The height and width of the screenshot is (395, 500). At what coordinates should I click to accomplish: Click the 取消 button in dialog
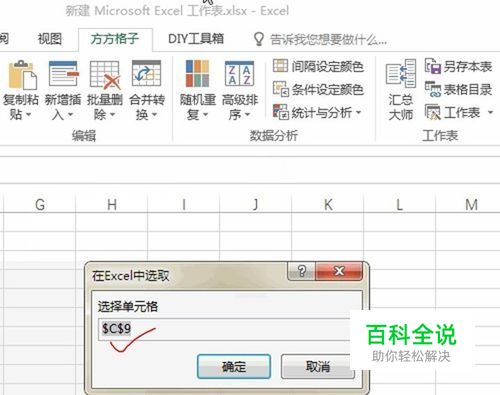point(318,367)
